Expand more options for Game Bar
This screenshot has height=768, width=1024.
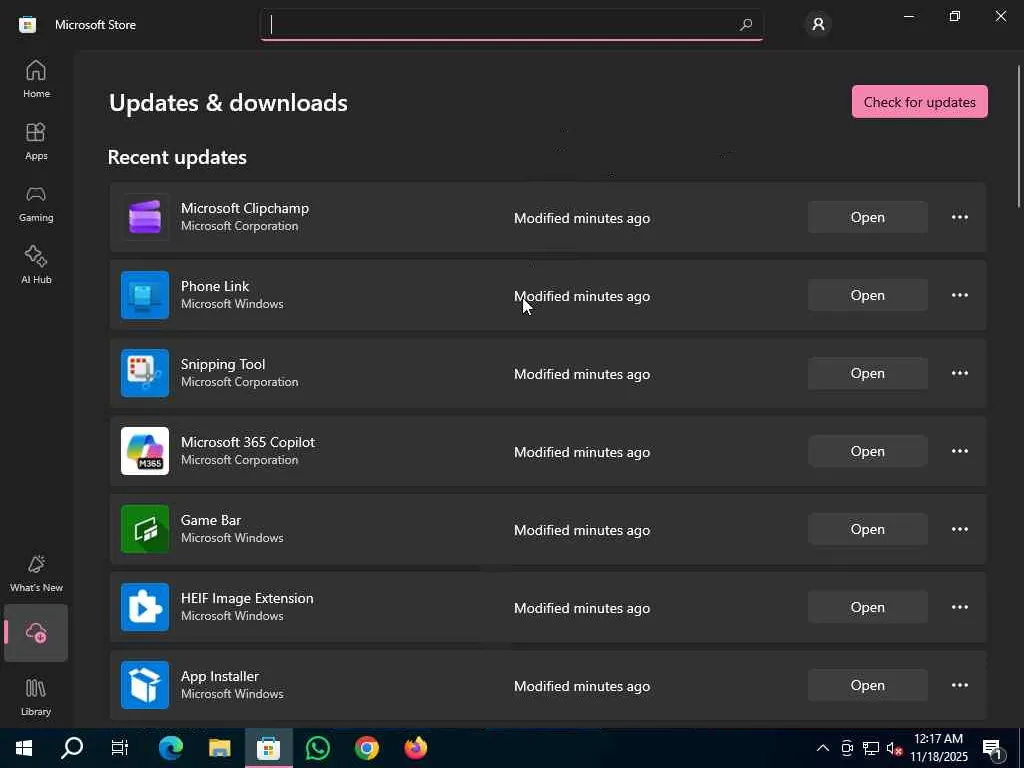point(959,529)
